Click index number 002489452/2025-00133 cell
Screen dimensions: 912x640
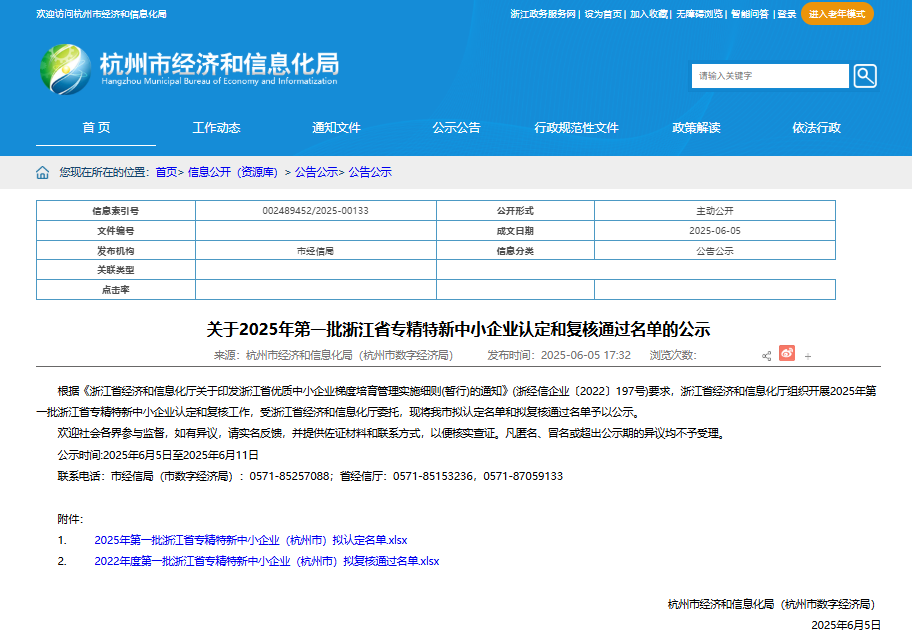[x=315, y=211]
